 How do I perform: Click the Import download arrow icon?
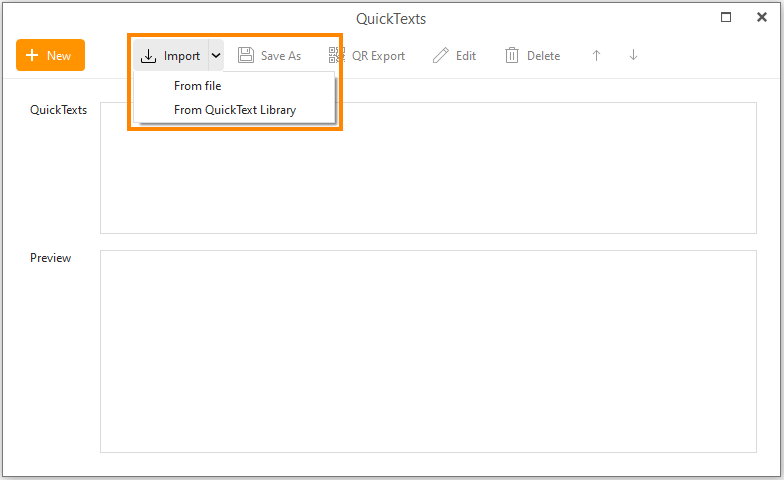[149, 56]
